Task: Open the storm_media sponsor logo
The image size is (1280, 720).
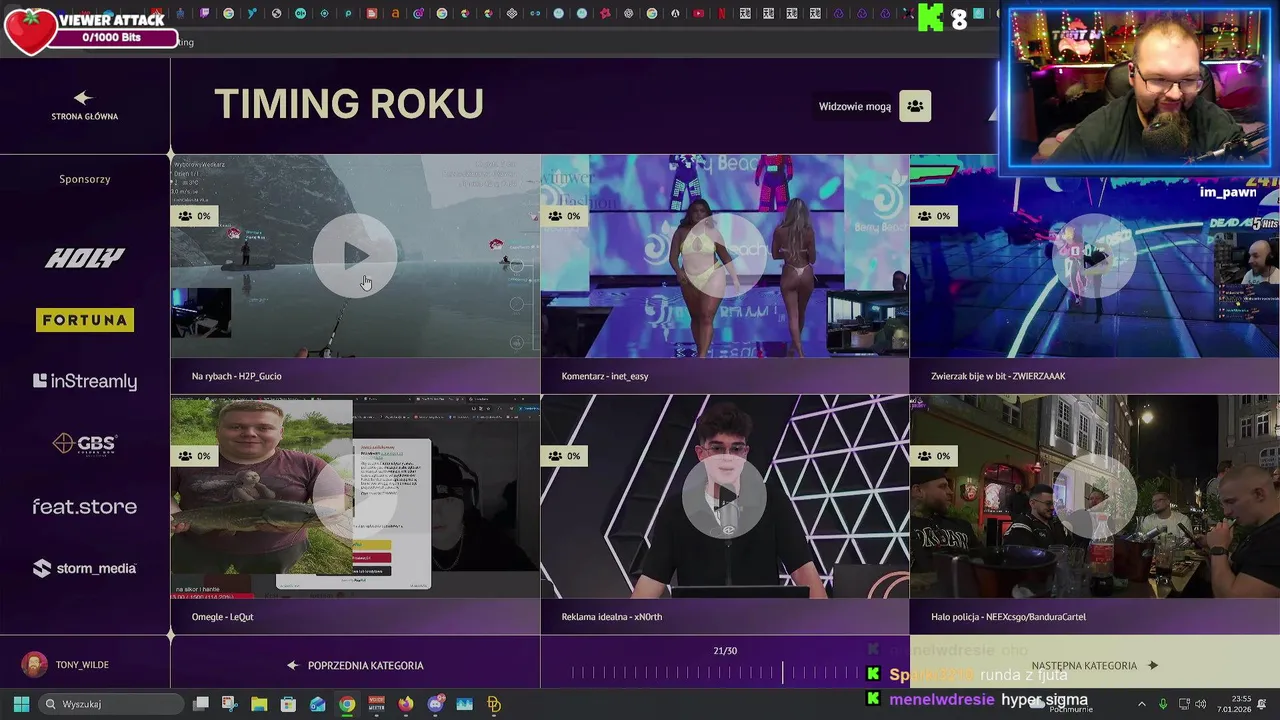Action: 85,568
